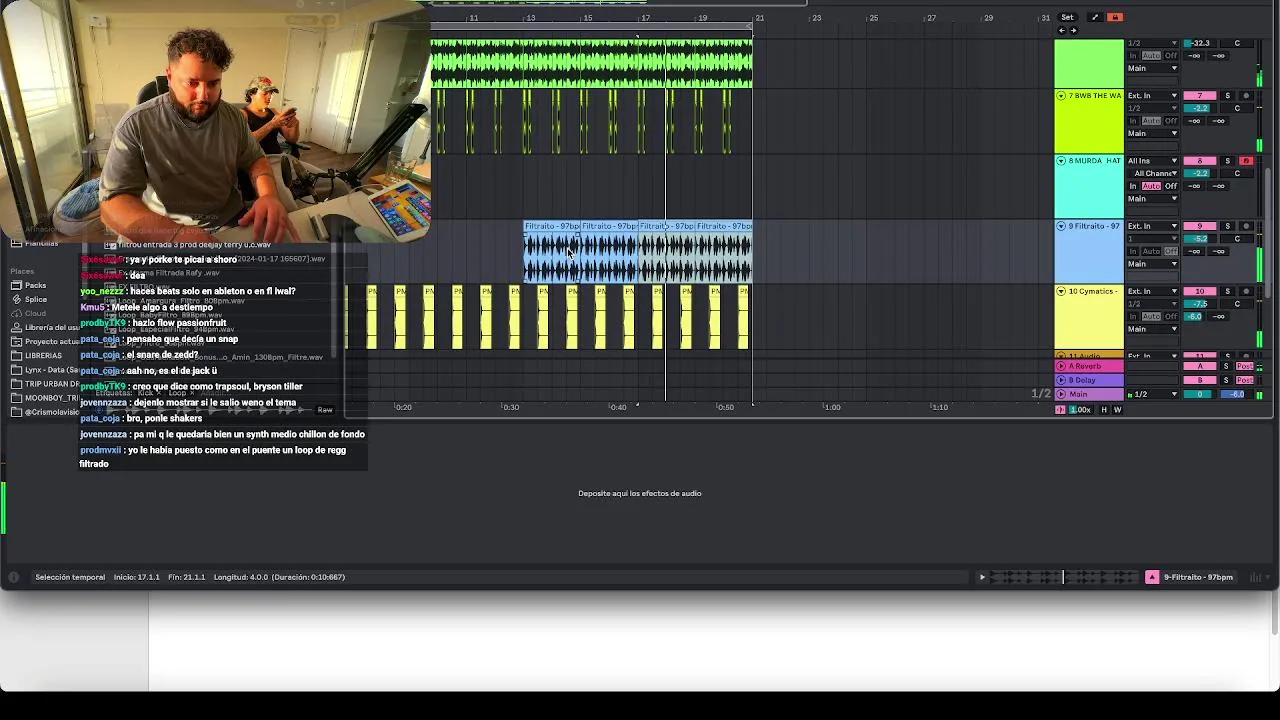Open @Crismolavisic folder in browser
Screen dimensions: 1280x720
pyautogui.click(x=45, y=412)
